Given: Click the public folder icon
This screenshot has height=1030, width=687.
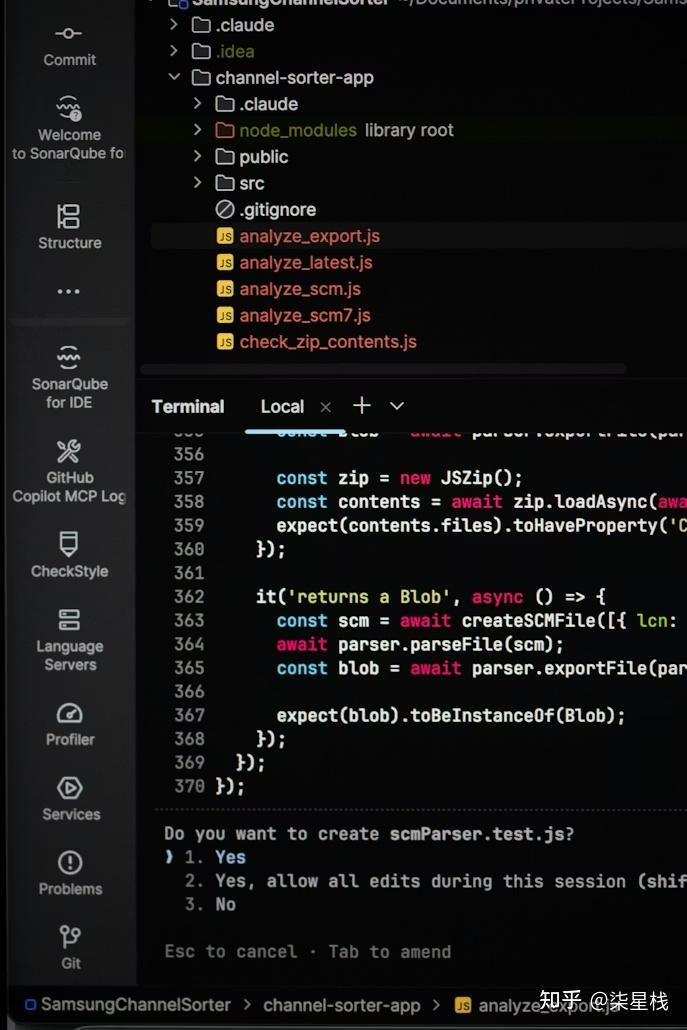Looking at the screenshot, I should pyautogui.click(x=225, y=156).
